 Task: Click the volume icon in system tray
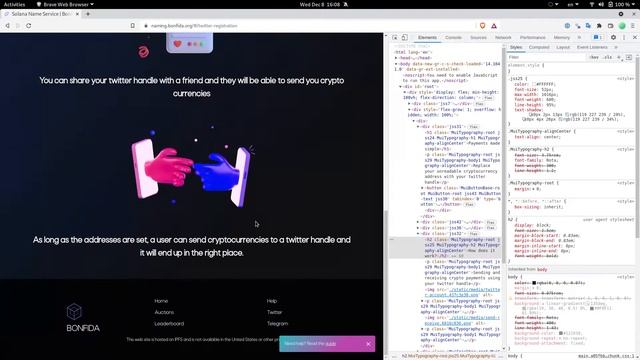[x=601, y=4]
